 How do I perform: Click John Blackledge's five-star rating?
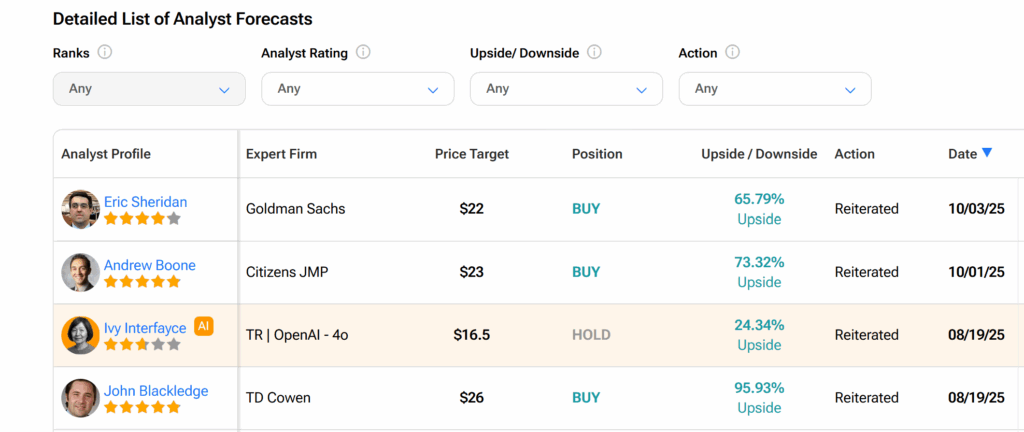click(x=142, y=408)
